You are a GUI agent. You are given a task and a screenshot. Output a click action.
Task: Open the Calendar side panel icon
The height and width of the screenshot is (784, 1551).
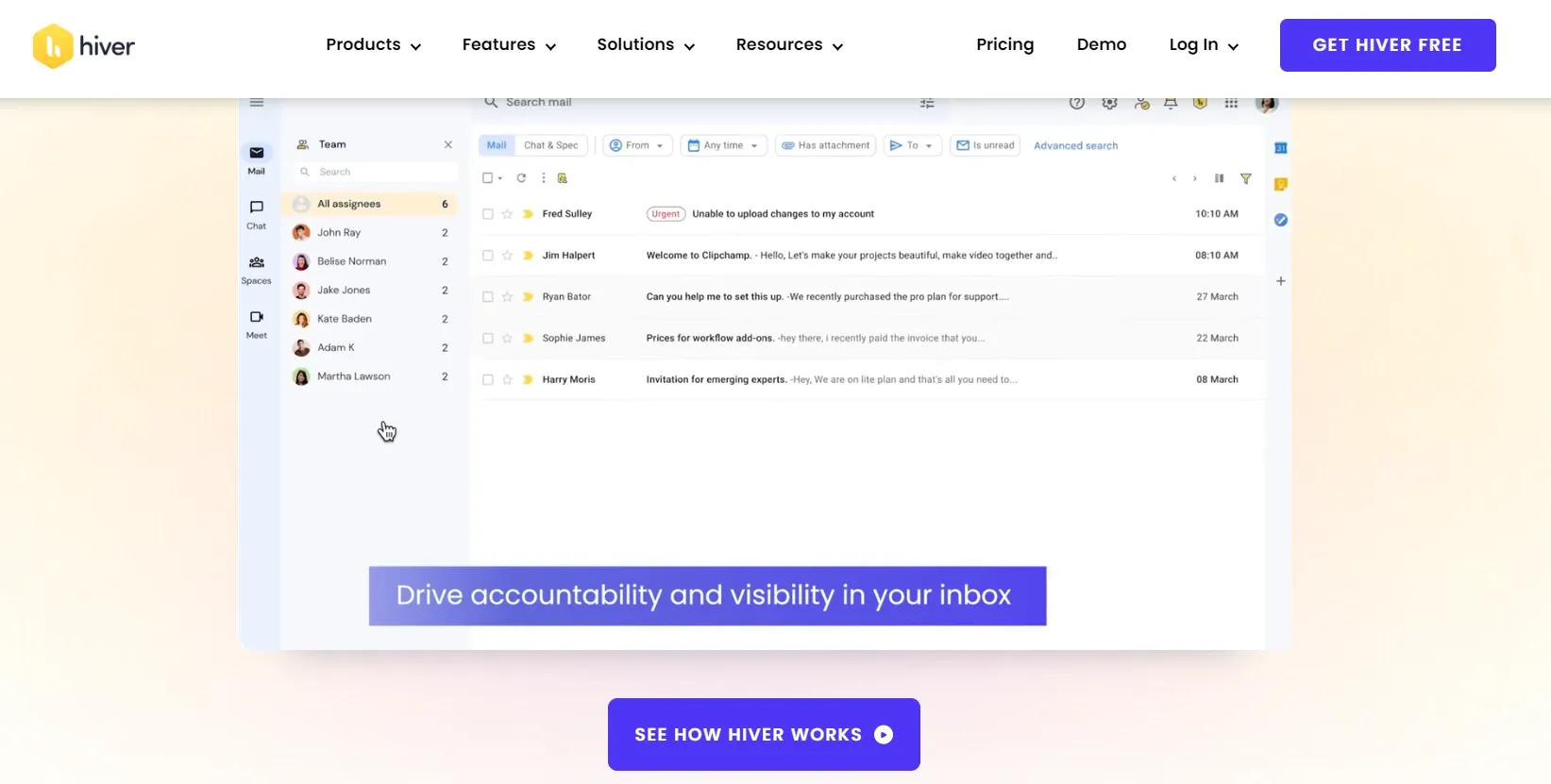coord(1281,148)
